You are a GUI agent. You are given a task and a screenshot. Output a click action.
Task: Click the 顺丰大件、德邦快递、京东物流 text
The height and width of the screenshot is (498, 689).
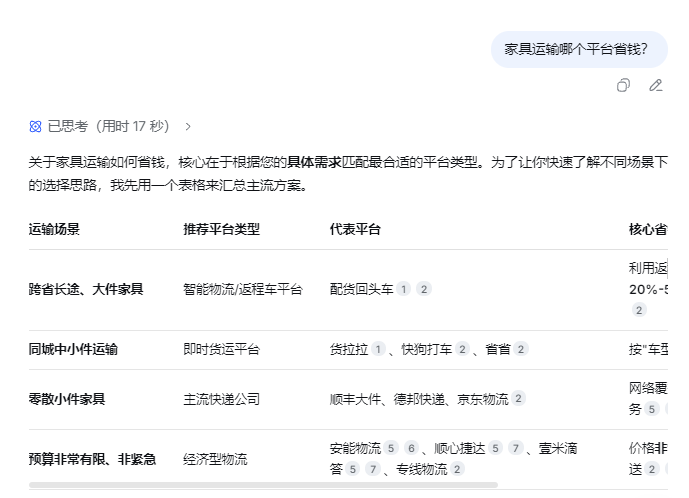(x=419, y=399)
